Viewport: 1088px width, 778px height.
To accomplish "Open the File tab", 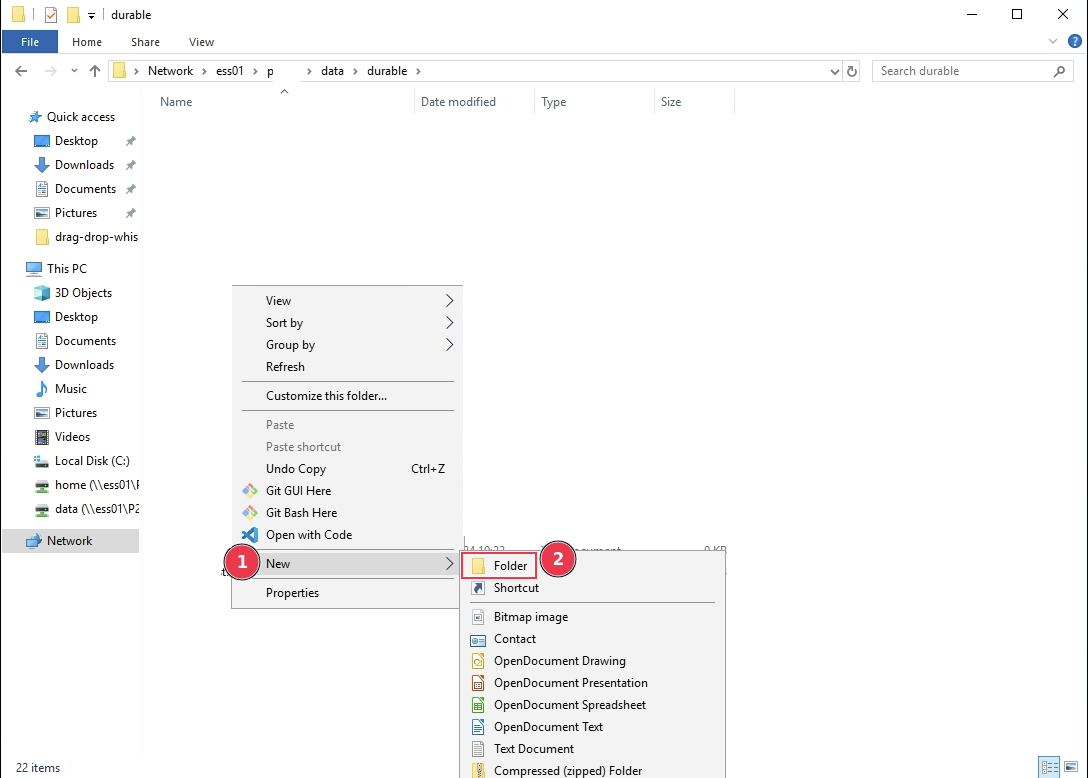I will click(30, 42).
